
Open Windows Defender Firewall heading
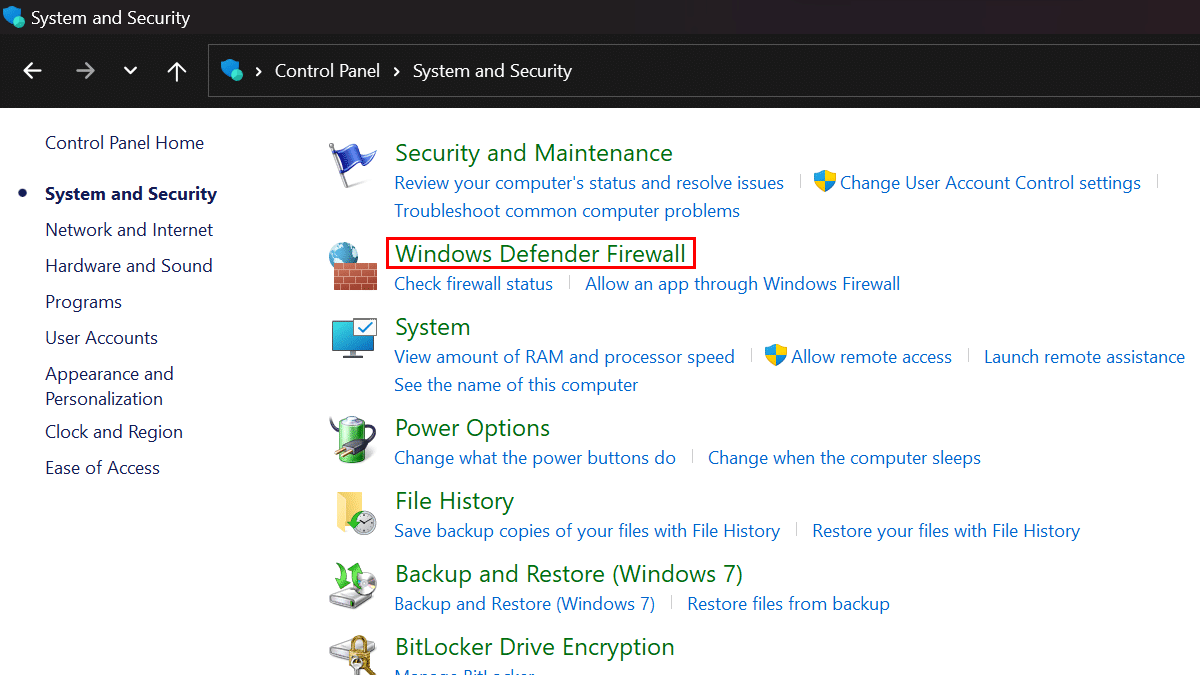[541, 254]
